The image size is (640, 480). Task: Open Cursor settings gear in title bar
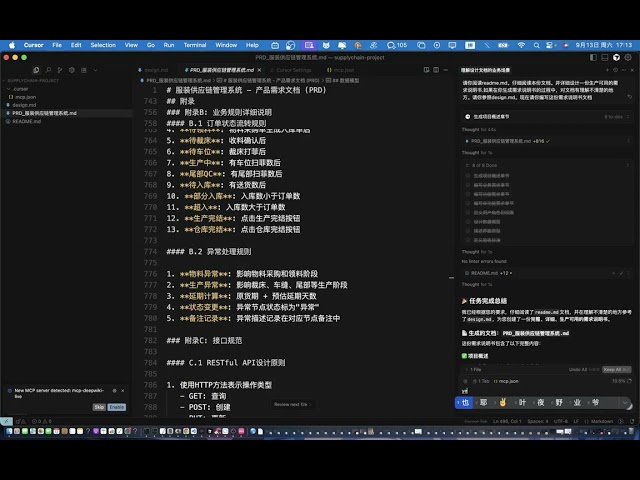coord(628,58)
